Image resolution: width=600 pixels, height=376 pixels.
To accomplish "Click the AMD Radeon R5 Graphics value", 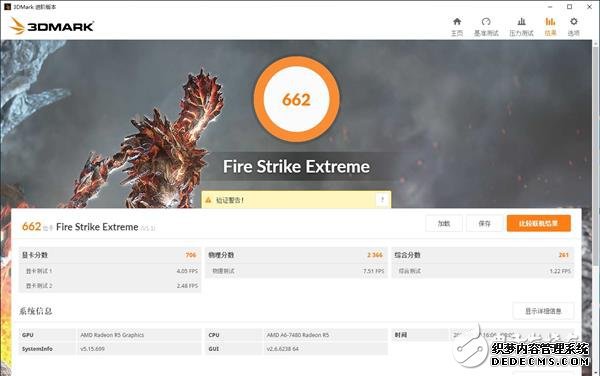I will [112, 335].
